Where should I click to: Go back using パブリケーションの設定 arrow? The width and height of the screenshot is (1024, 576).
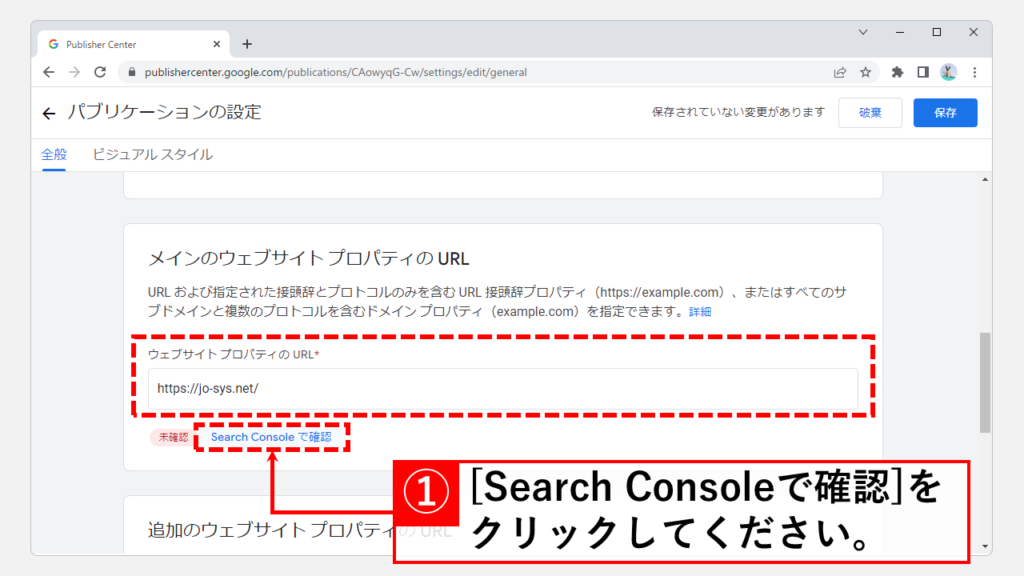[49, 113]
